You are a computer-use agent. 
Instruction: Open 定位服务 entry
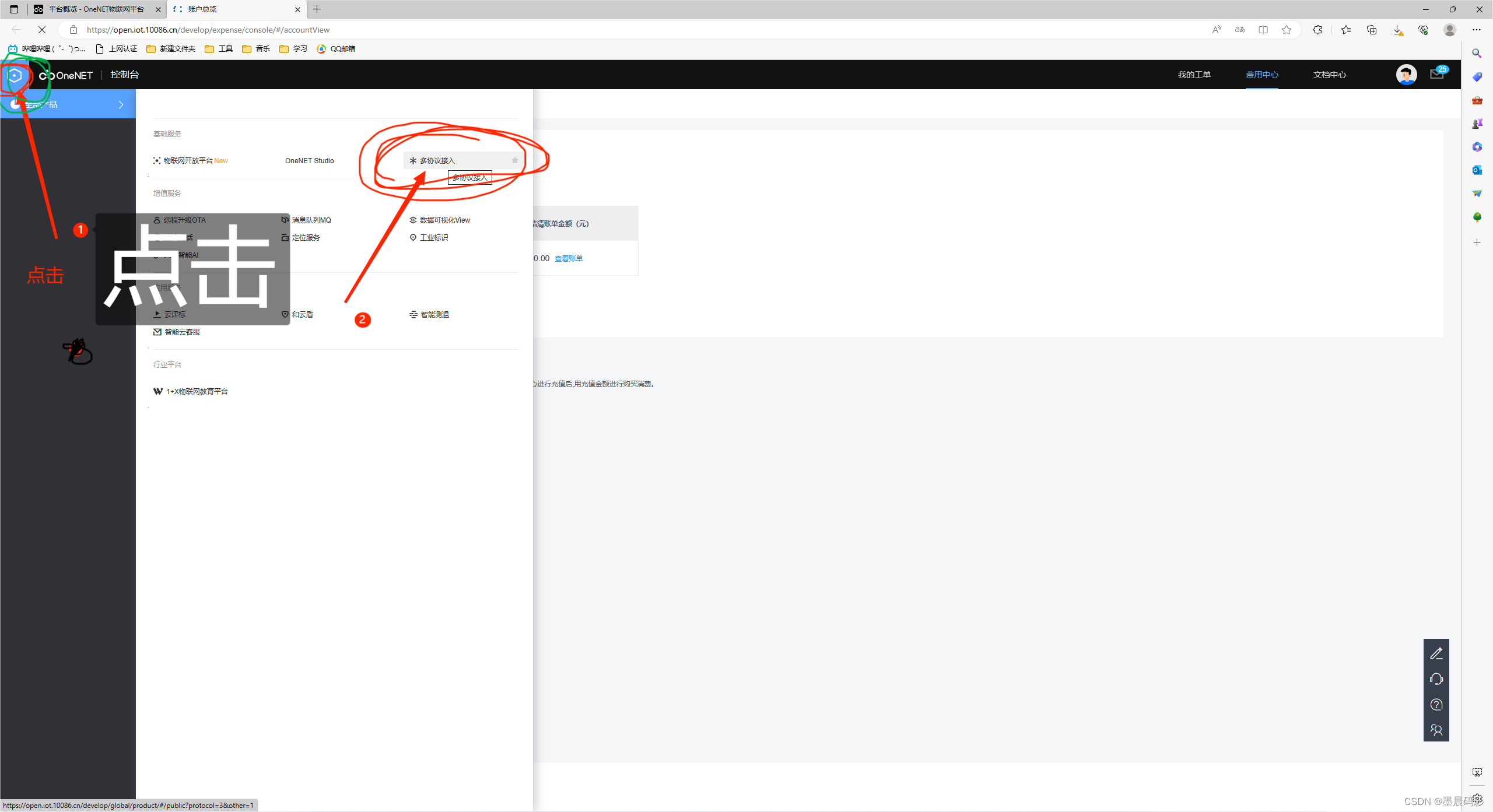300,238
